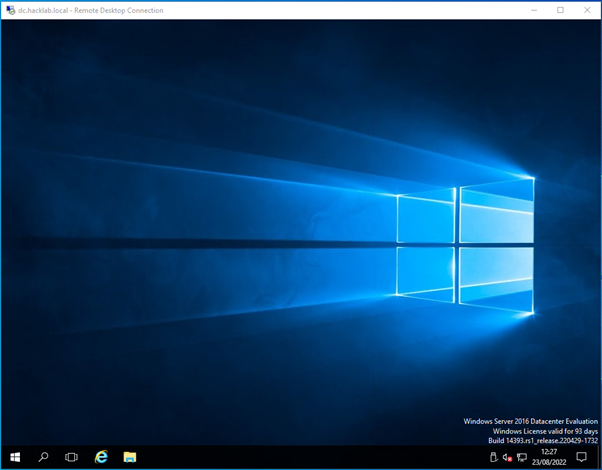
Task: Click the muted volume speaker icon
Action: (x=507, y=457)
